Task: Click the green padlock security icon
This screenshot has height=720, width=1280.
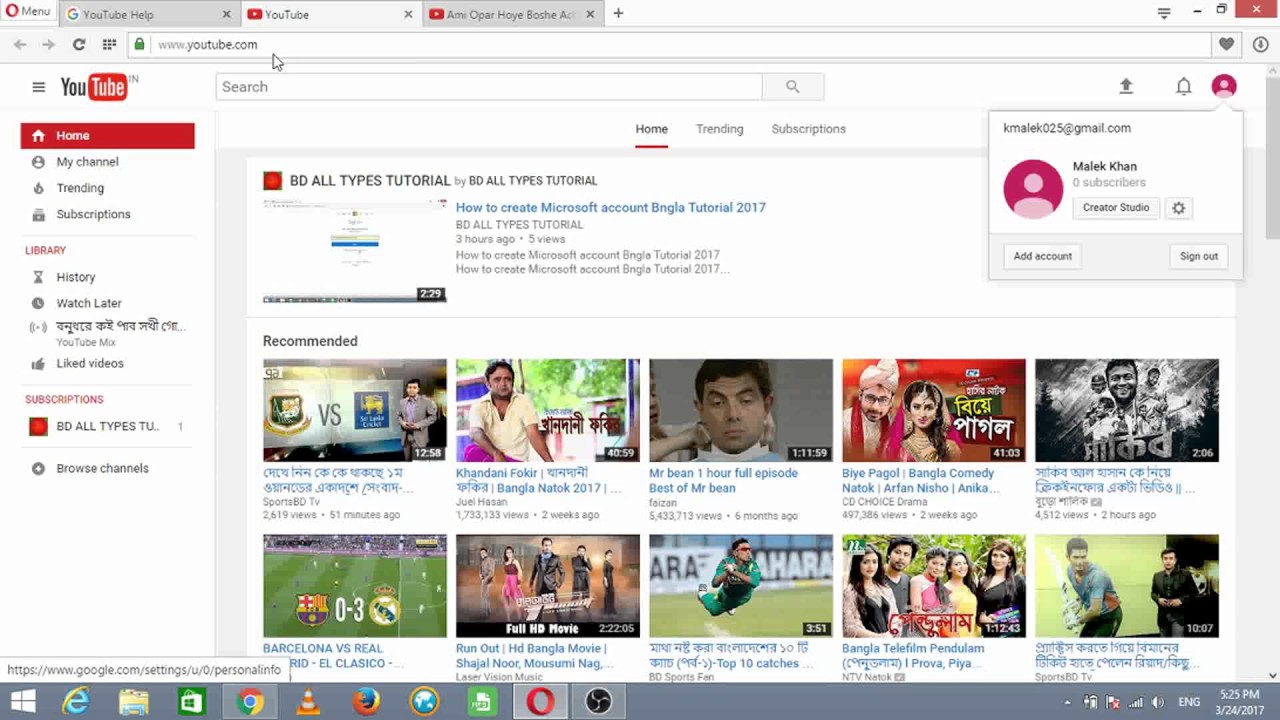Action: pyautogui.click(x=139, y=44)
